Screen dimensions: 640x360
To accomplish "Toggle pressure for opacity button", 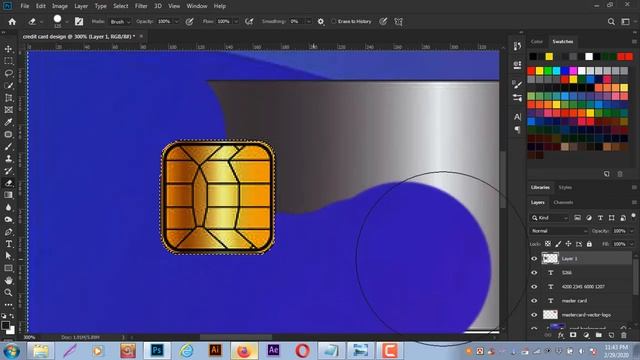I will 189,22.
